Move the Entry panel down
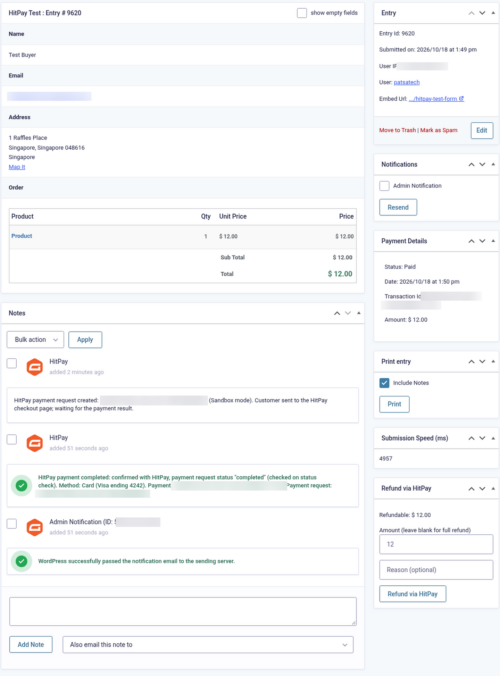500x676 pixels. (482, 13)
